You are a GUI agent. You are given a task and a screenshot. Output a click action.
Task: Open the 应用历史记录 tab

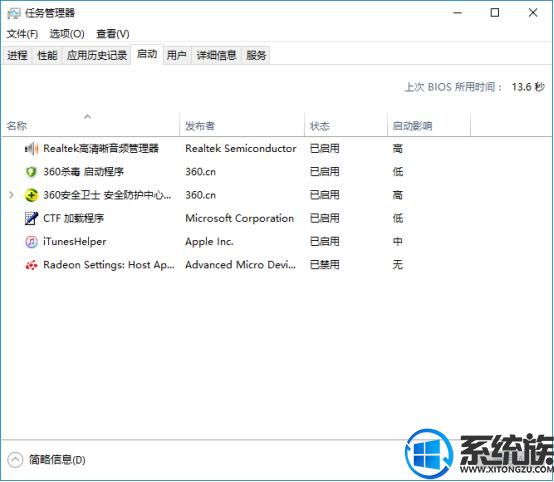97,55
